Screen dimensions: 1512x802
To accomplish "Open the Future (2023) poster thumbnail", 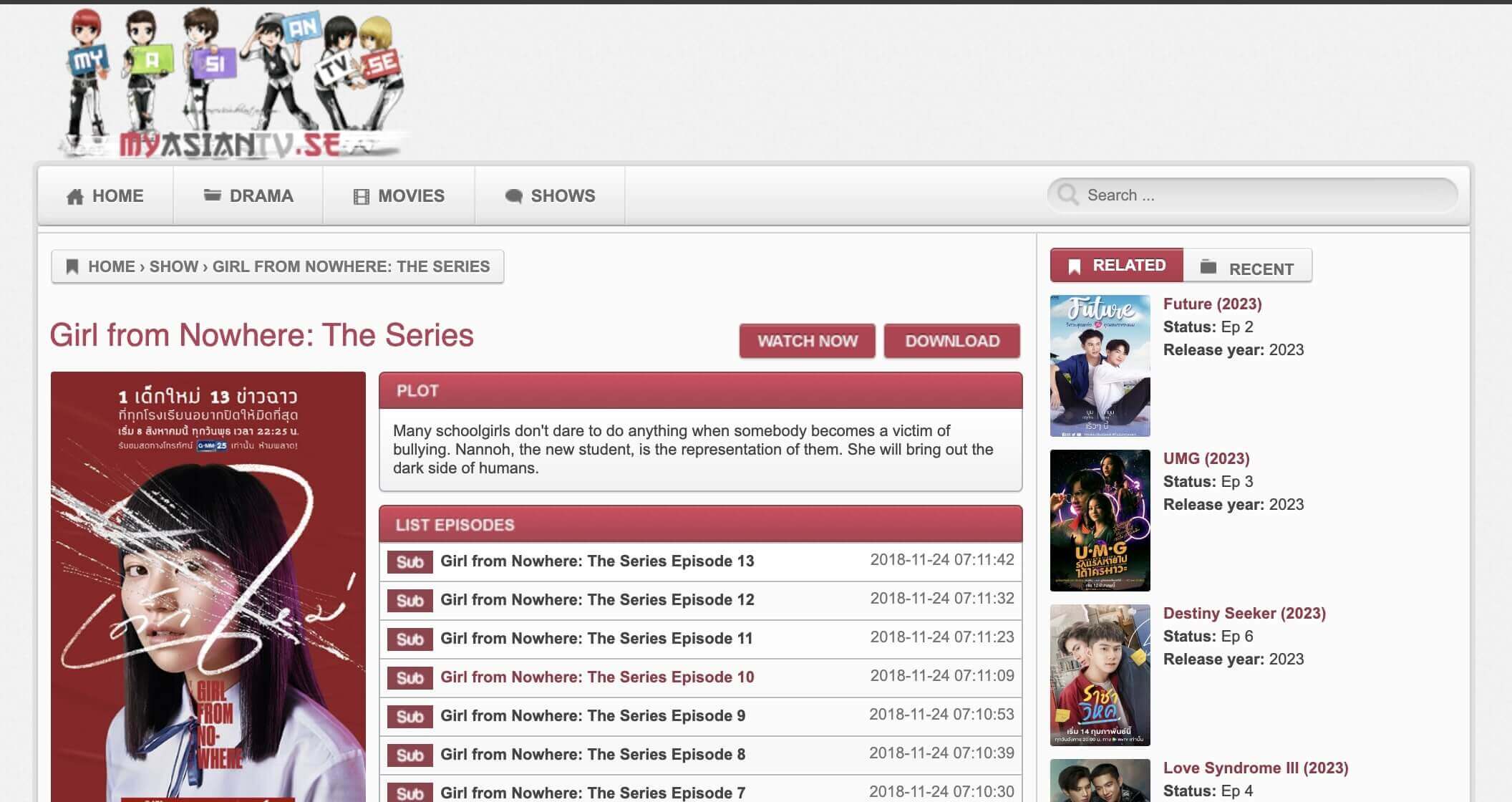I will [1100, 366].
